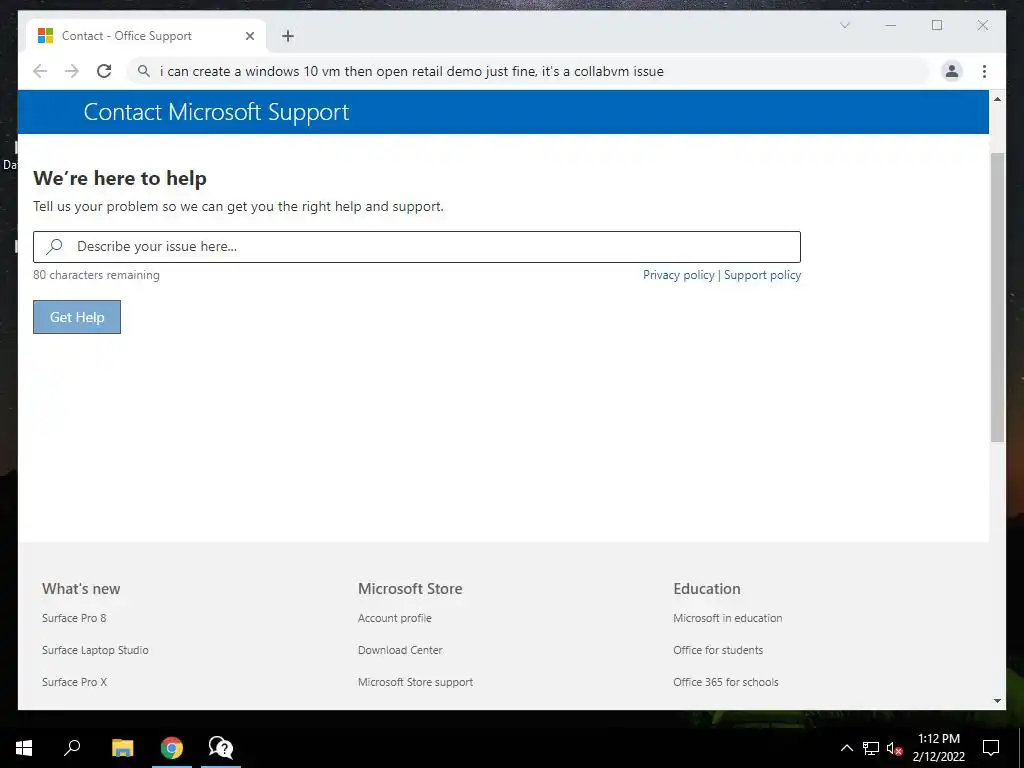The image size is (1024, 768).
Task: Click Contact Microsoft Support heading
Action: point(216,112)
